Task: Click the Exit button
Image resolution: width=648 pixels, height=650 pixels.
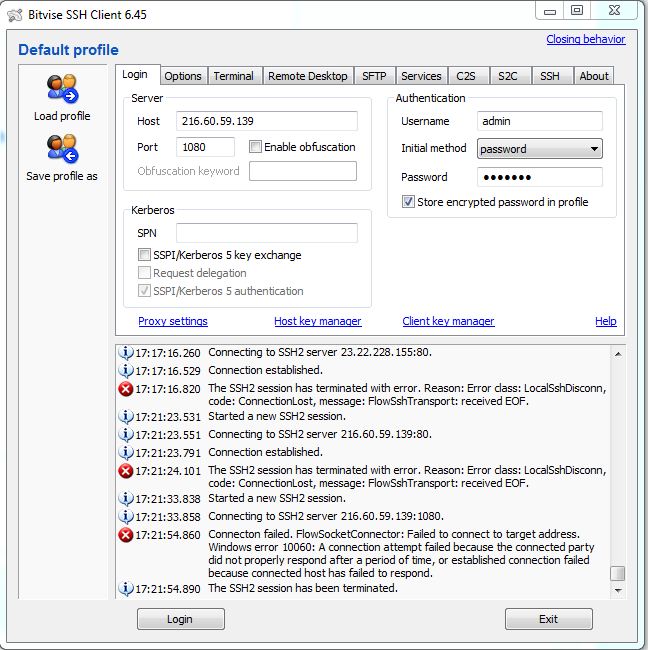Action: 548,619
